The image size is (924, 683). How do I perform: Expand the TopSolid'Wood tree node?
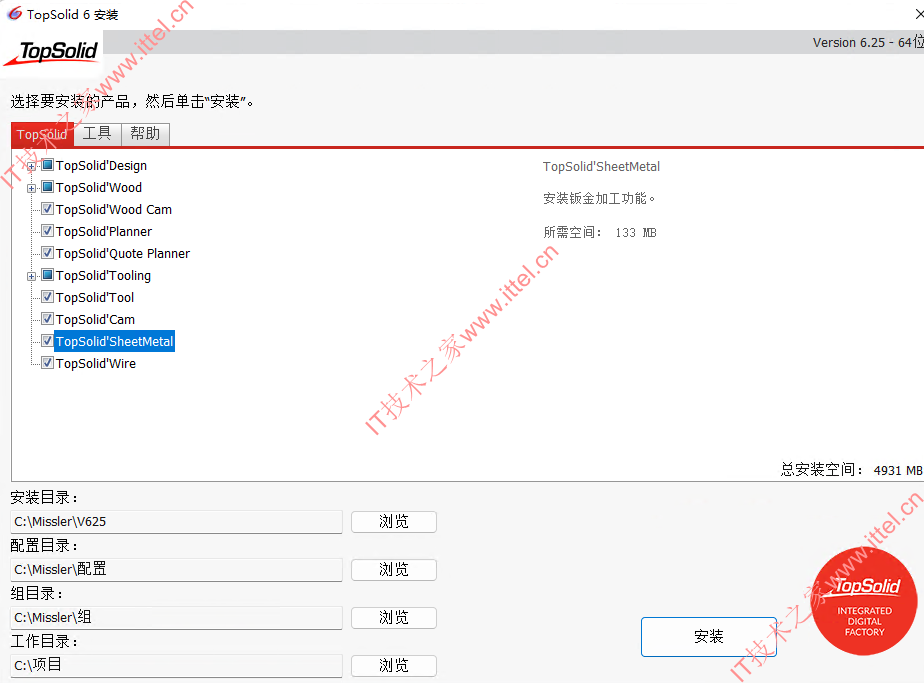(31, 189)
